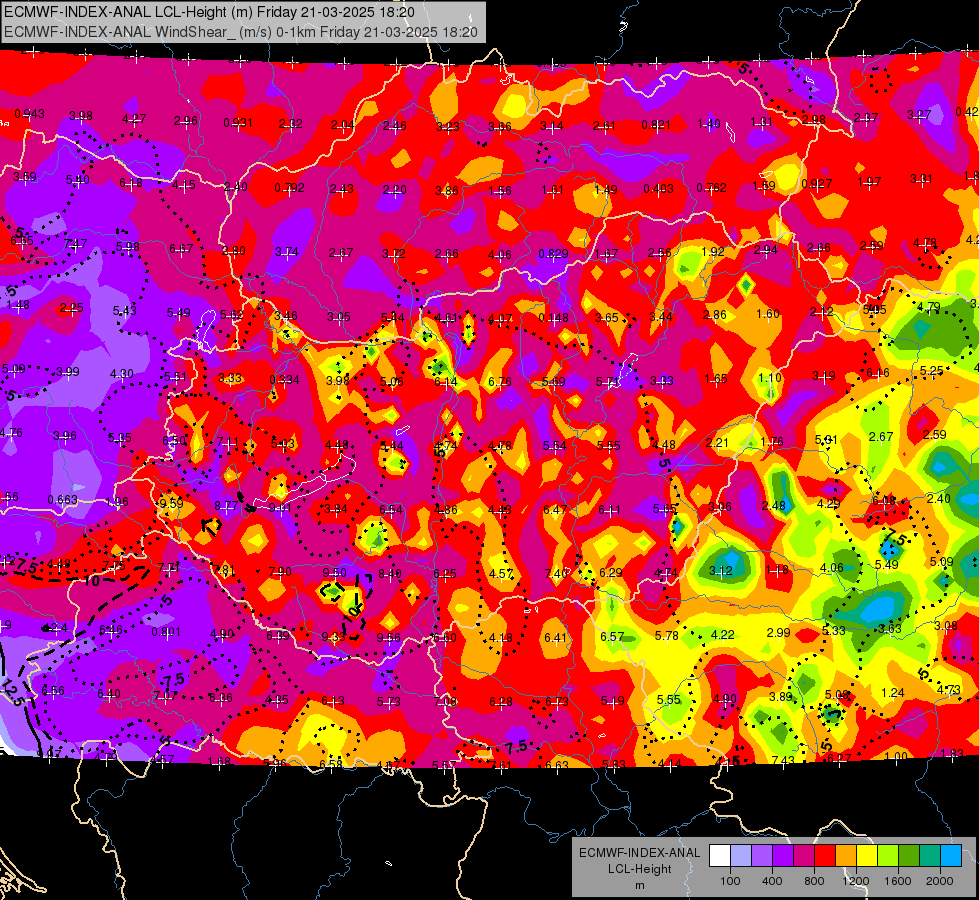Click the wind shear value 0.931
This screenshot has width=979, height=900.
click(x=239, y=123)
